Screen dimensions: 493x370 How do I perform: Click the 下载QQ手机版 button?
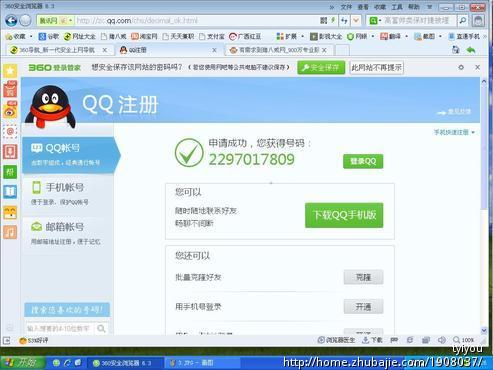(x=344, y=215)
